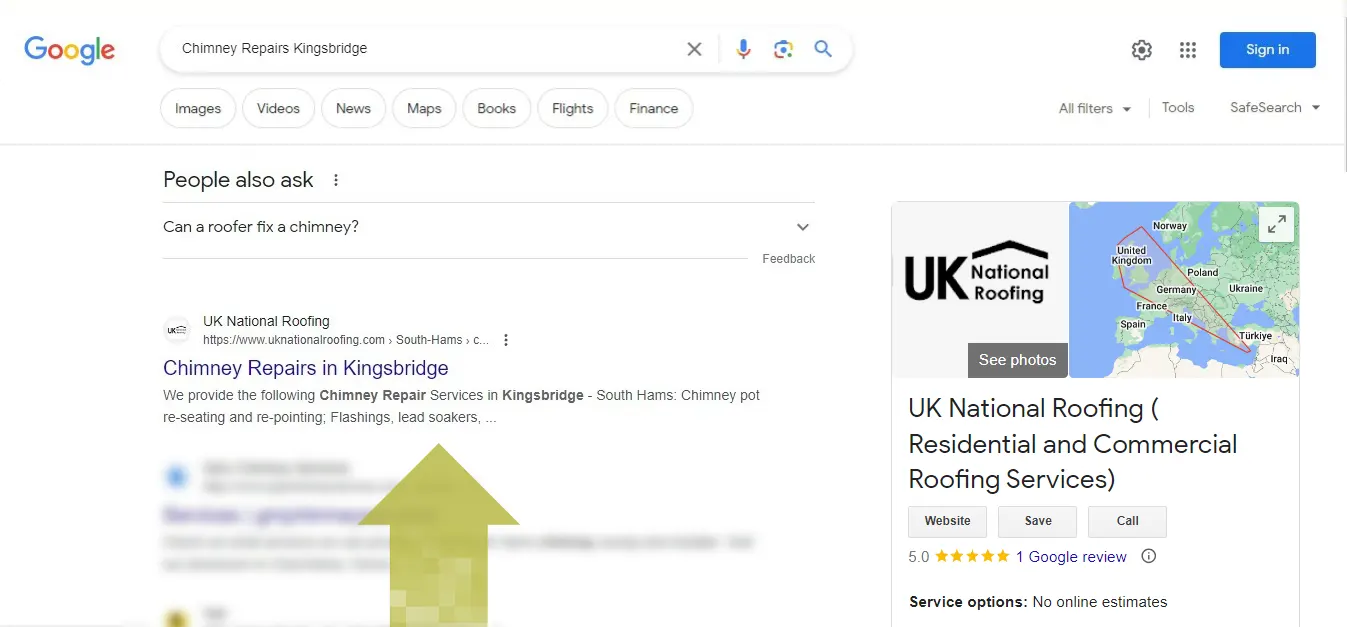Open Google Lens image search
The height and width of the screenshot is (627, 1347).
click(783, 49)
